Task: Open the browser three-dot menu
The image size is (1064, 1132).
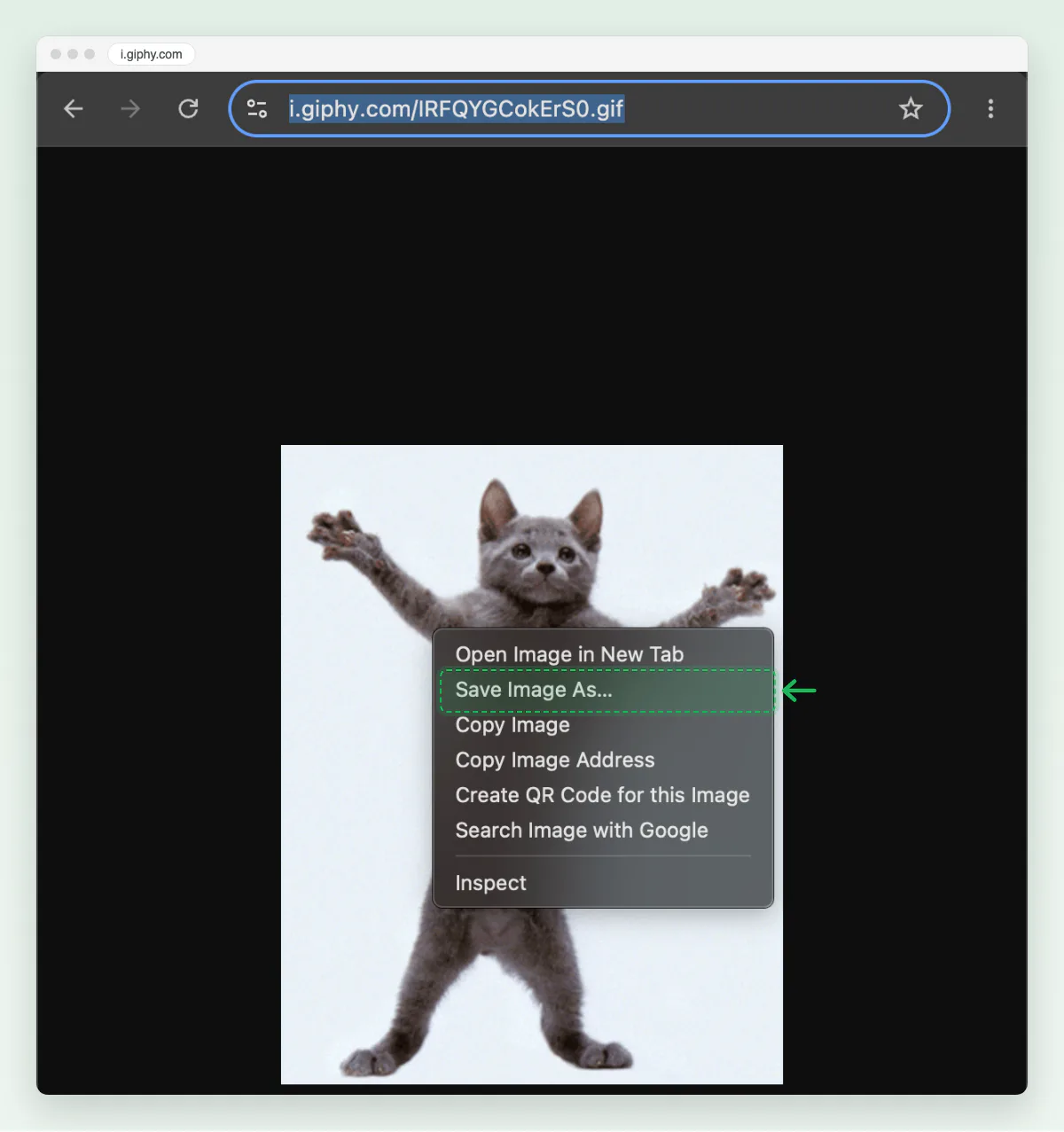Action: click(x=990, y=109)
